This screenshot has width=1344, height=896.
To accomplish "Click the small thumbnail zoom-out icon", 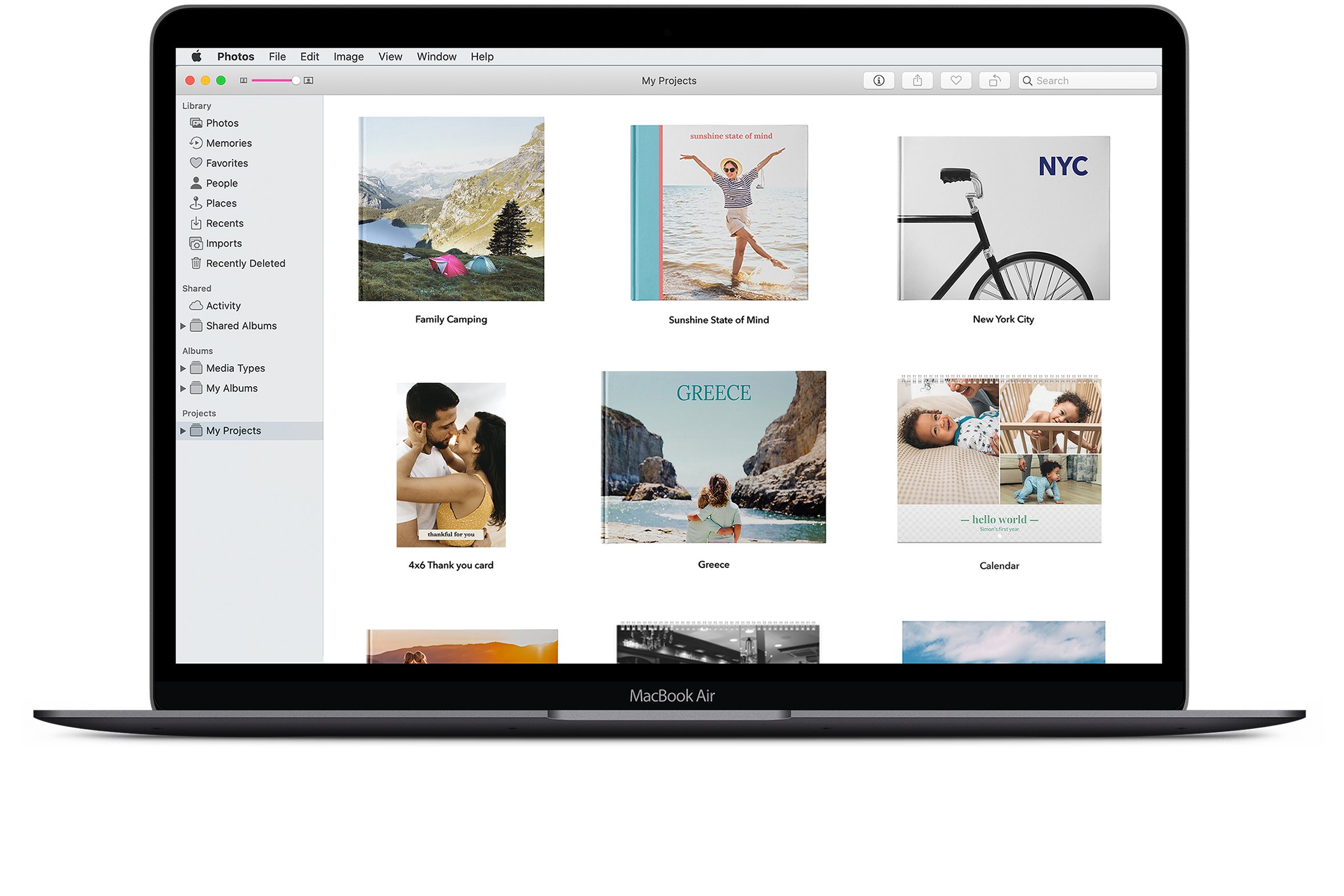I will pos(244,80).
